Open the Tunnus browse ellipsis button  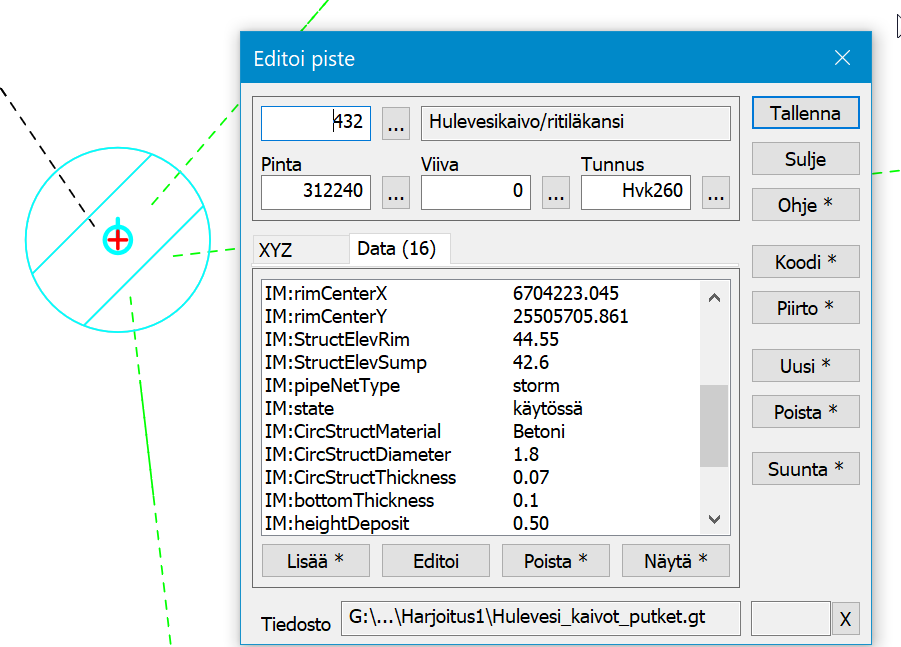[x=715, y=194]
